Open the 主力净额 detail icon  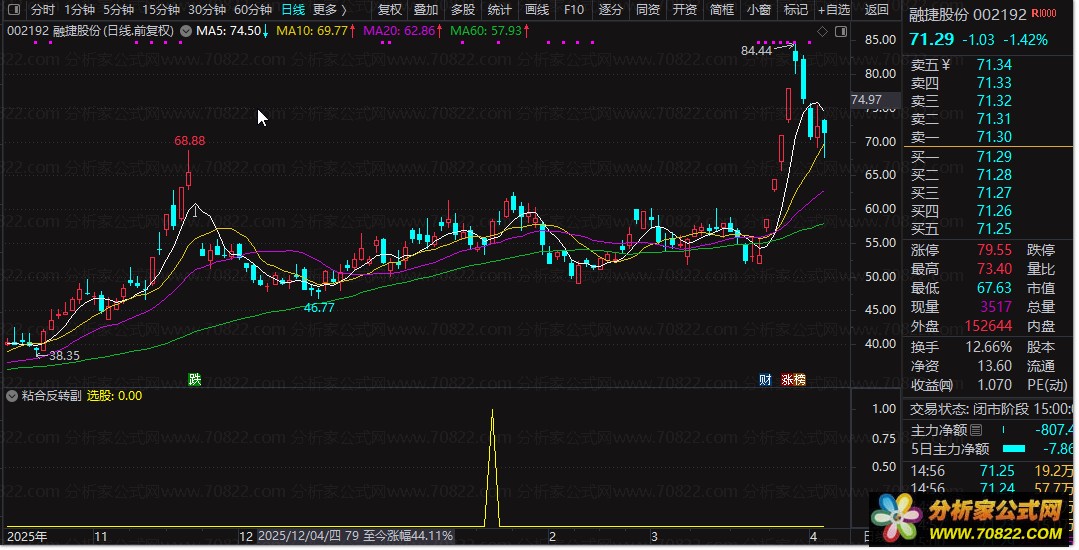(x=976, y=430)
